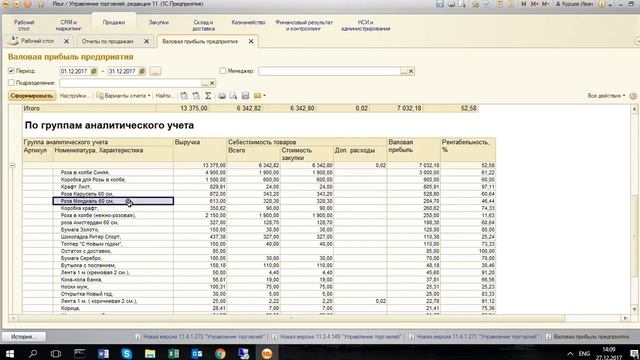Image resolution: width=640 pixels, height=360 pixels.
Task: Click the Windows Start button
Action: pos(9,353)
